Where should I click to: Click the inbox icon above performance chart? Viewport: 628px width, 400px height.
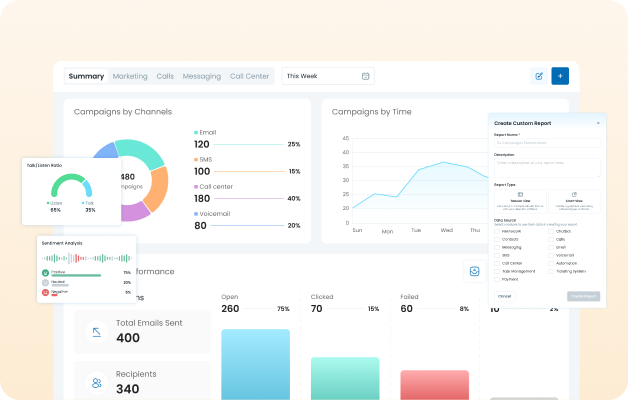click(x=474, y=271)
